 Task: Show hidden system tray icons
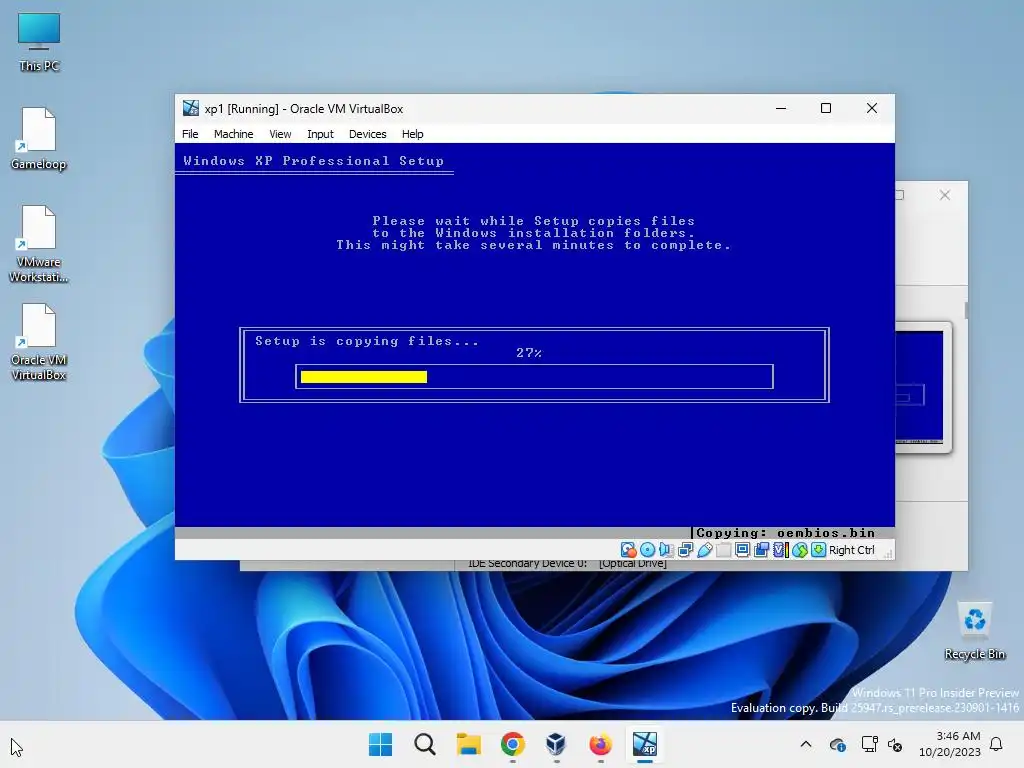[x=806, y=744]
